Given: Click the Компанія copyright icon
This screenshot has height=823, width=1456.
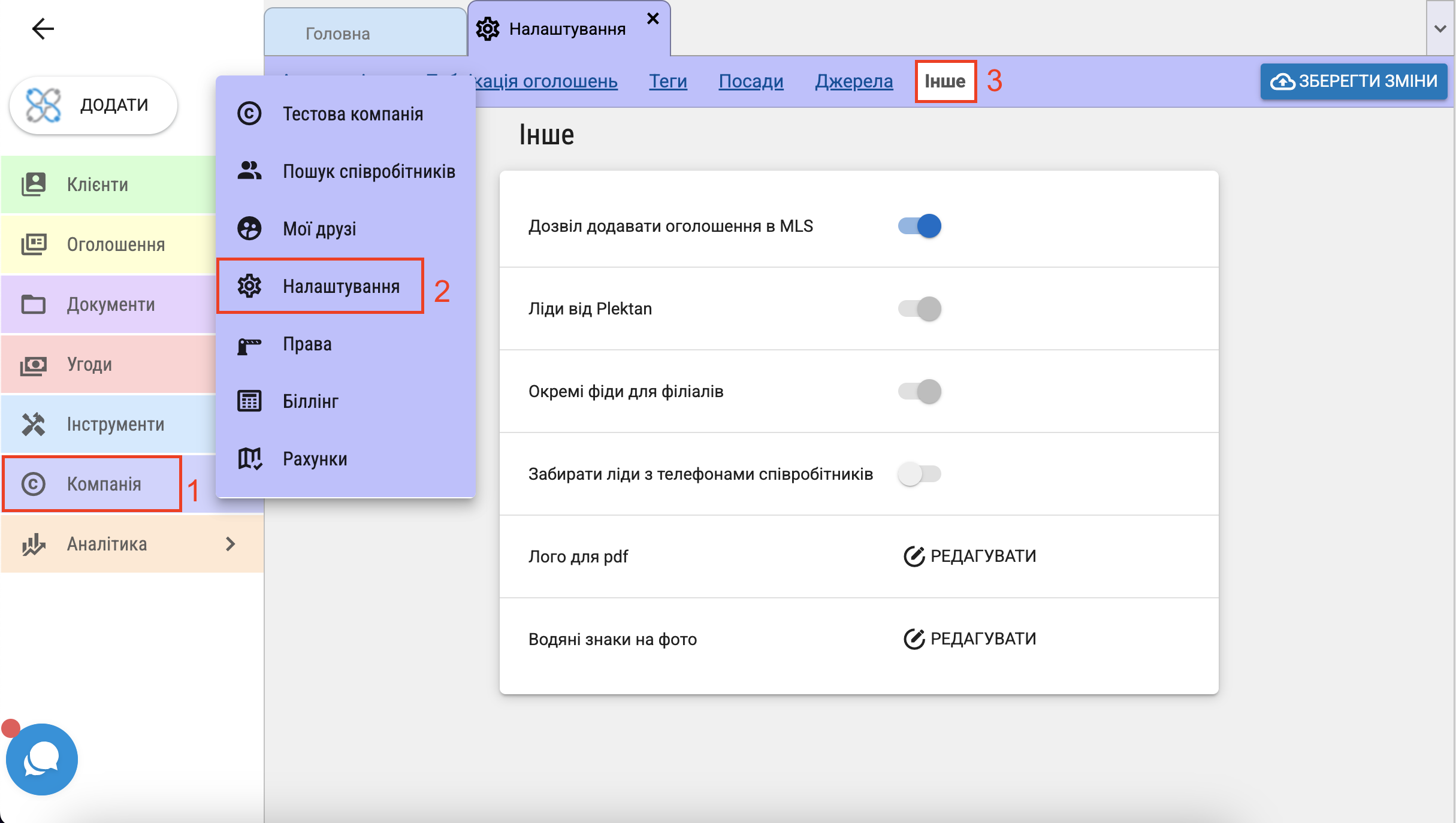Looking at the screenshot, I should point(34,484).
